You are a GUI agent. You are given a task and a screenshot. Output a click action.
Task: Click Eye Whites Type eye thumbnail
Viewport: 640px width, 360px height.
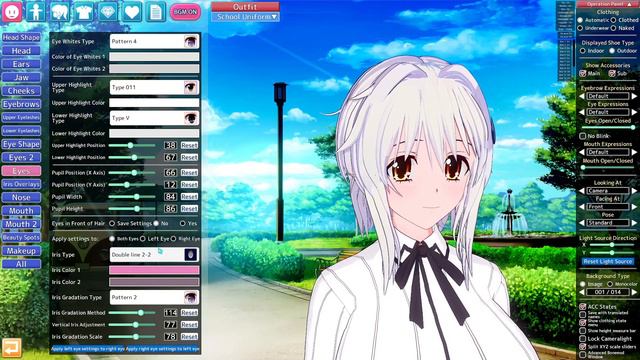pyautogui.click(x=191, y=41)
